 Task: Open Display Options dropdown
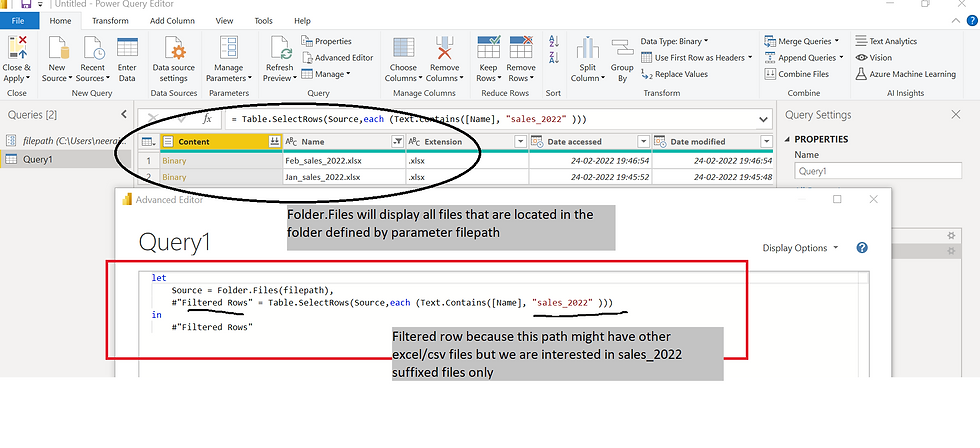[800, 248]
